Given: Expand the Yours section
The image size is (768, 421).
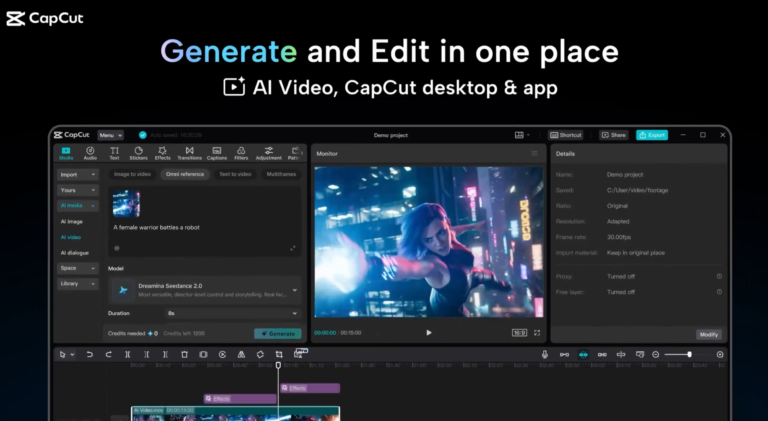Looking at the screenshot, I should 77,190.
